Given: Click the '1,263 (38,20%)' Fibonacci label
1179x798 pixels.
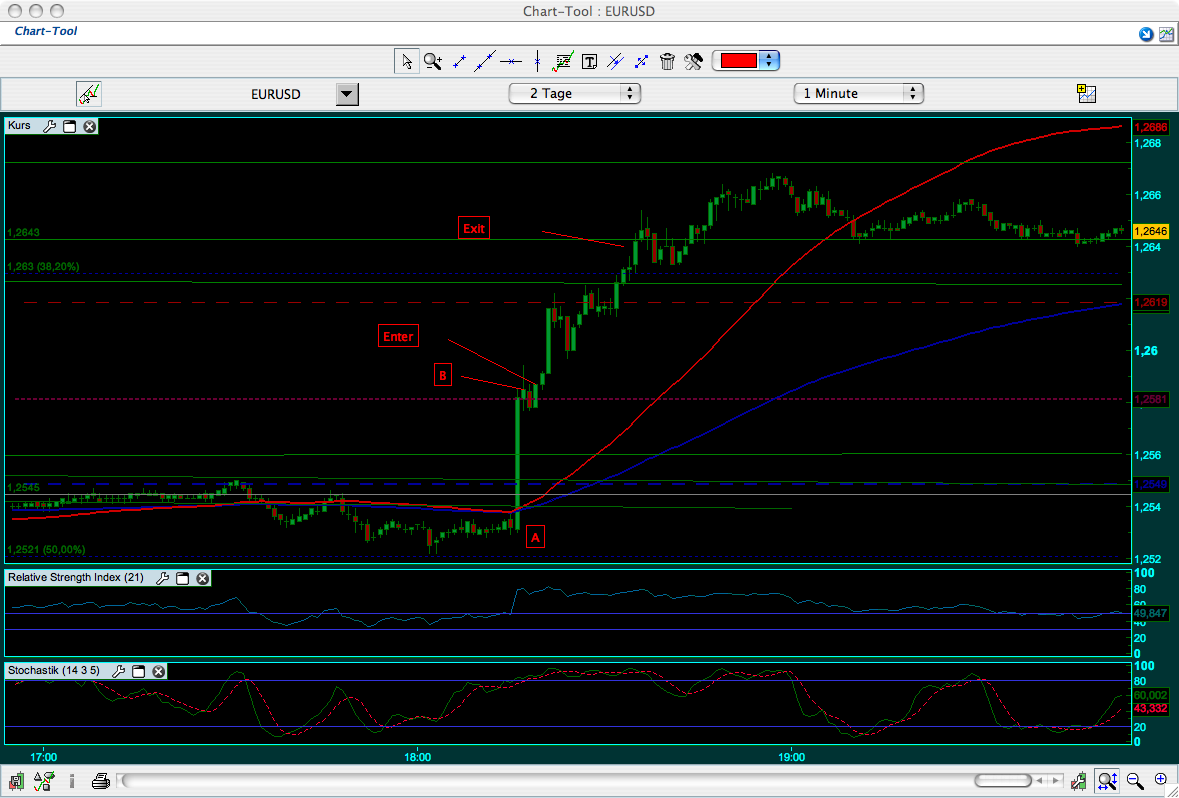Looking at the screenshot, I should (43, 266).
